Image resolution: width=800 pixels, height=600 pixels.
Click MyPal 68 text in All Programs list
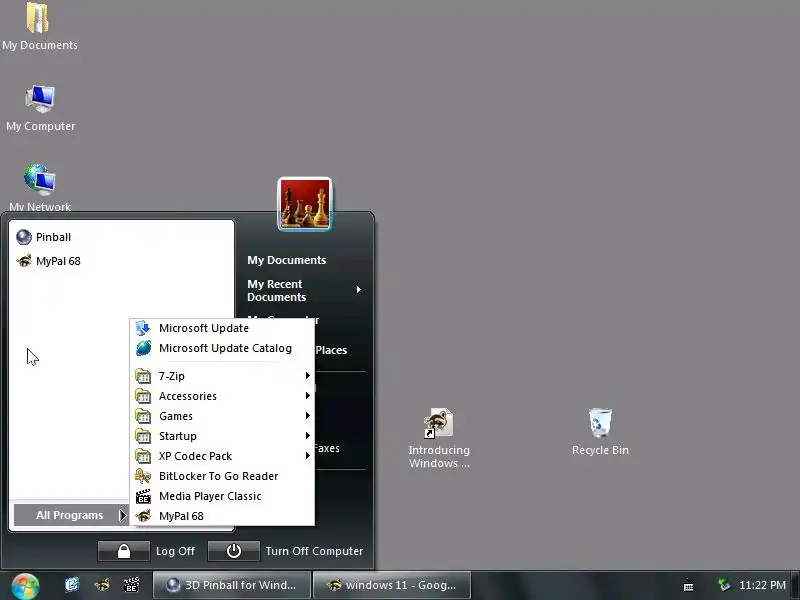point(181,516)
